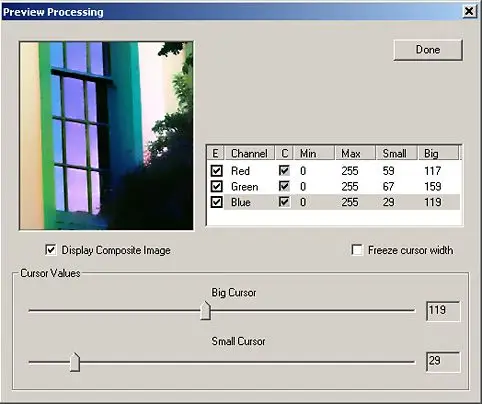Click the Big Cursor slider thumb
Viewport: 482px width, 404px height.
(x=206, y=311)
